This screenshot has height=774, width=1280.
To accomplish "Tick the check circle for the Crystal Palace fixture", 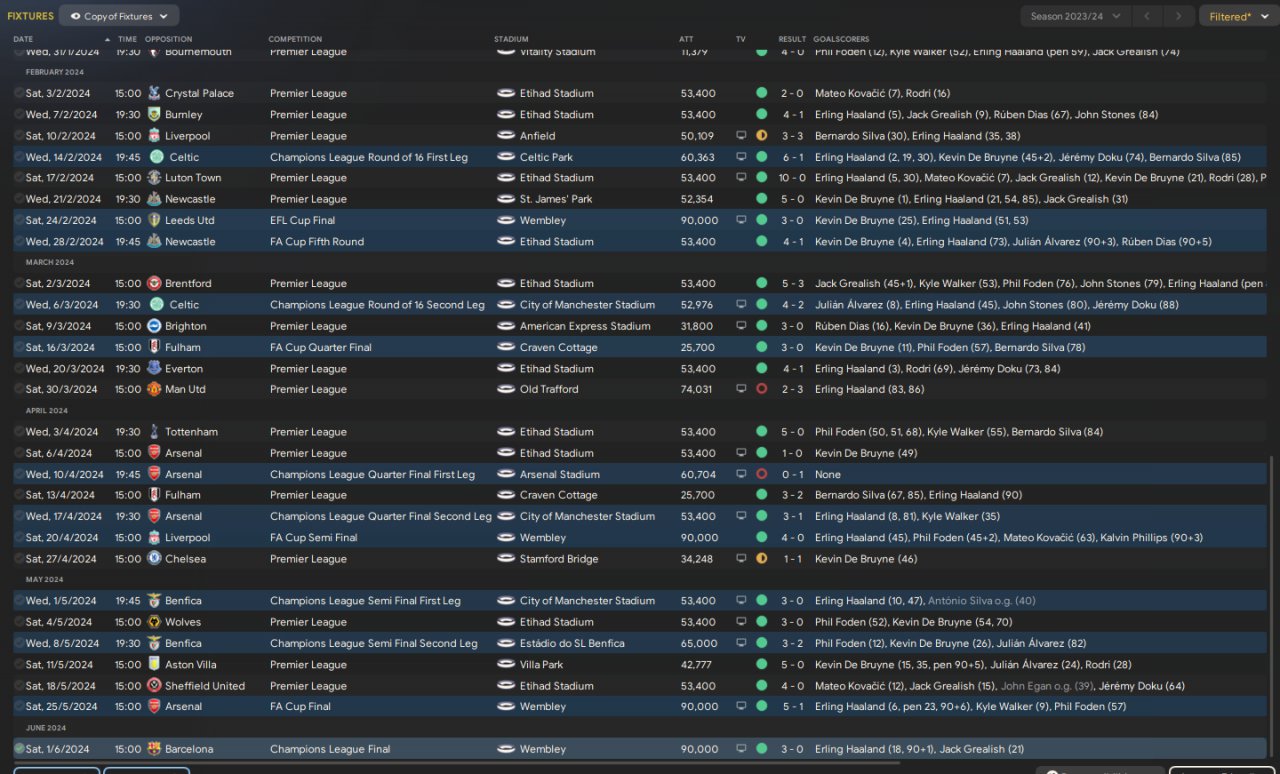I will (19, 93).
